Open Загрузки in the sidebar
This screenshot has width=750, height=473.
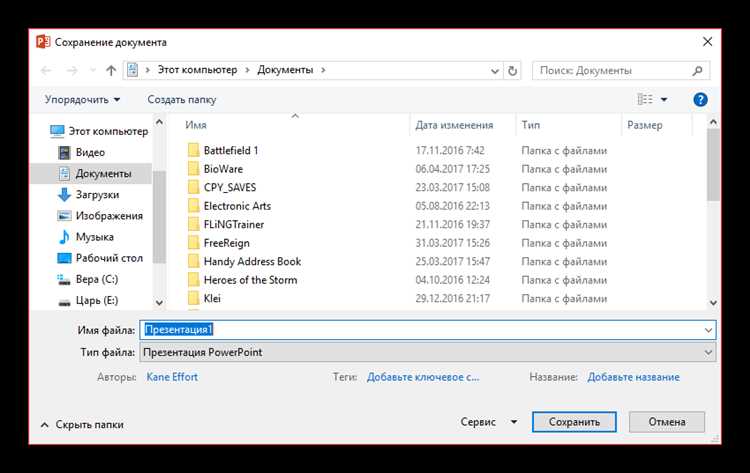pos(88,195)
